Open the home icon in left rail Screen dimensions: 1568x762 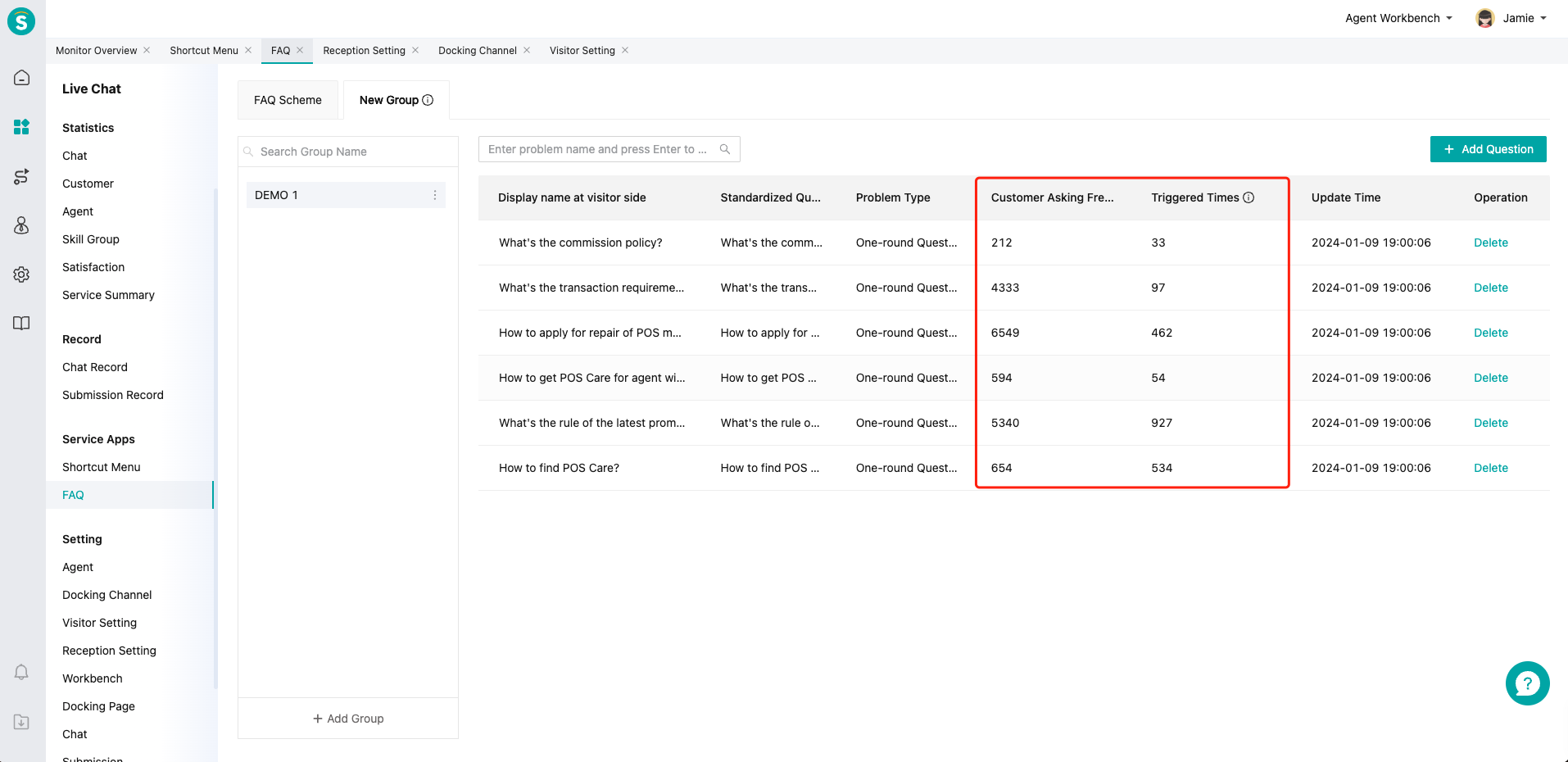[x=22, y=78]
